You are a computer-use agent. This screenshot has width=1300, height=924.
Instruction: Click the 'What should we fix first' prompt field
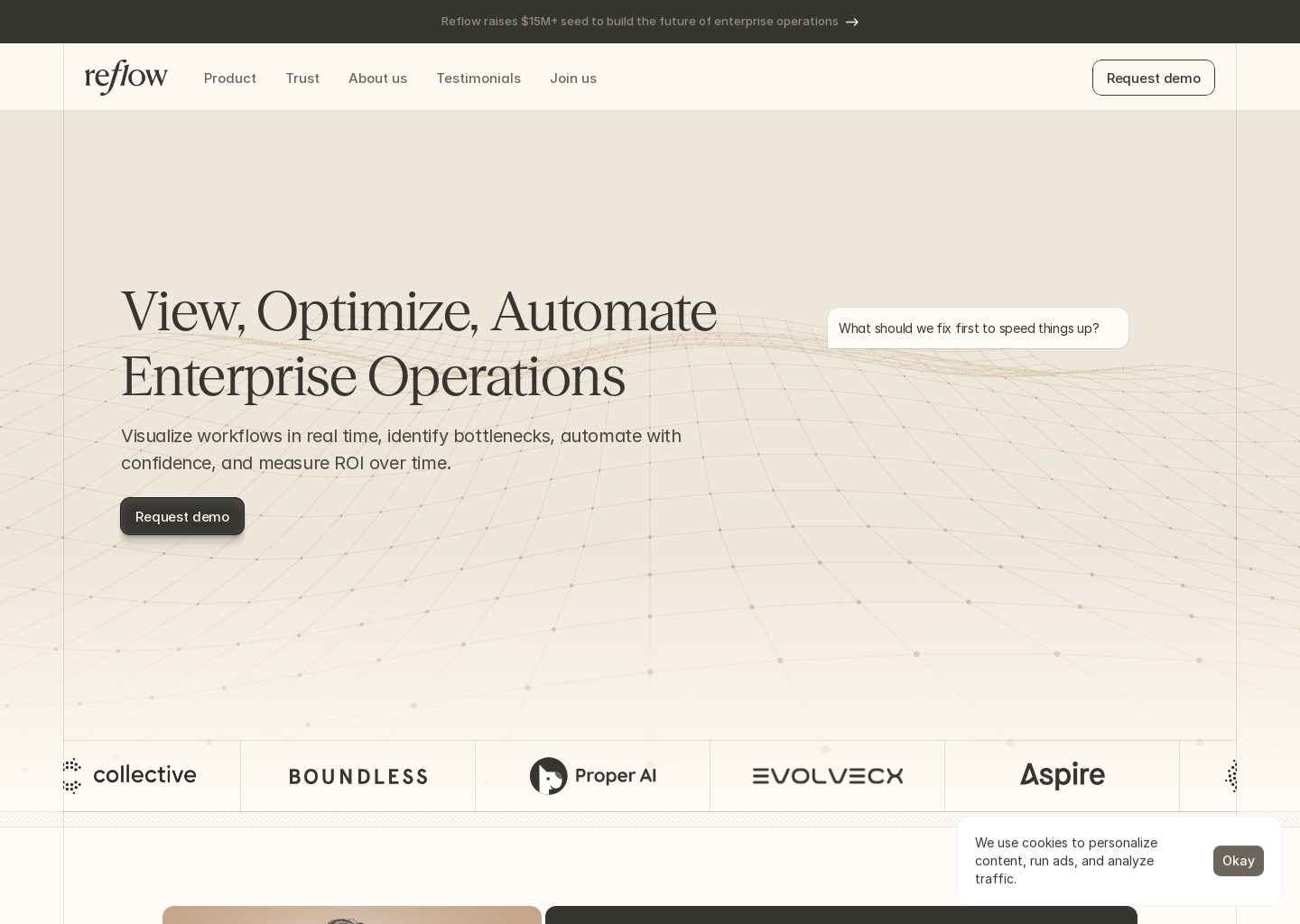(978, 328)
